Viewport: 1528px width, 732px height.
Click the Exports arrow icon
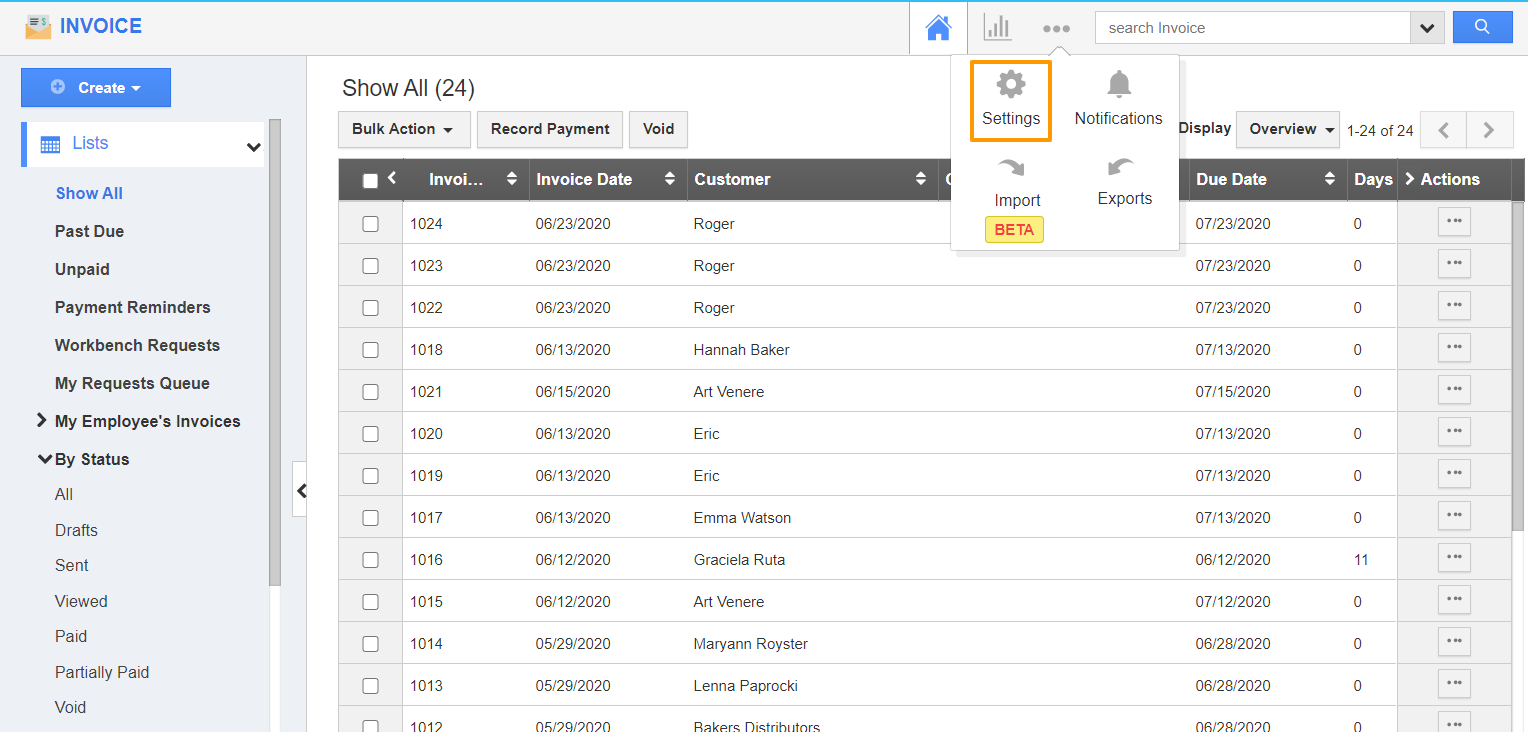coord(1124,167)
